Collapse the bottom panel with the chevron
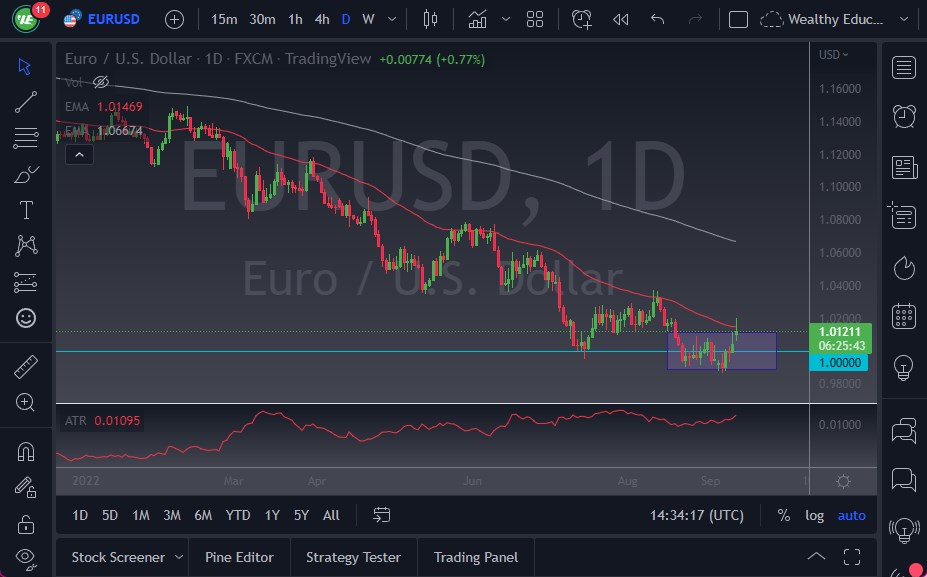This screenshot has height=577, width=927. 816,557
